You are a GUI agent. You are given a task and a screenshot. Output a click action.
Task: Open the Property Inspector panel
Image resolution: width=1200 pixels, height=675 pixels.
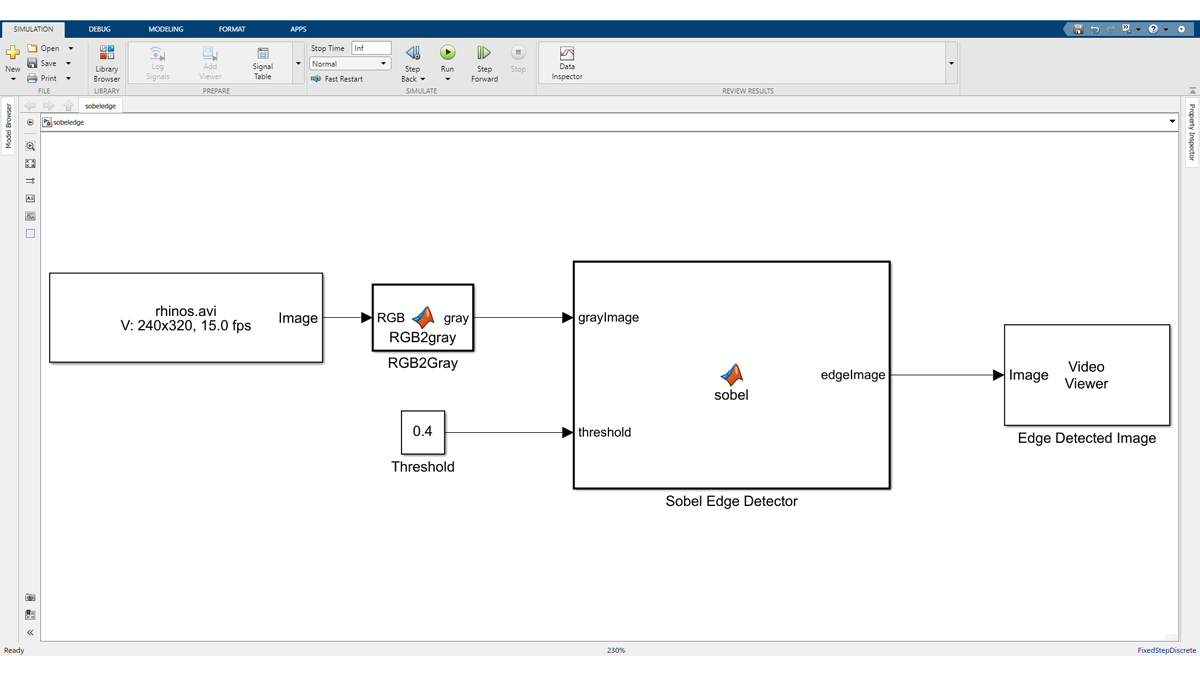pyautogui.click(x=1191, y=130)
